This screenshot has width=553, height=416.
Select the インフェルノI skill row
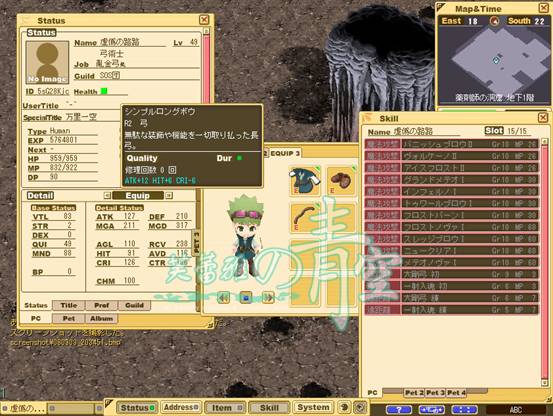[x=452, y=192]
